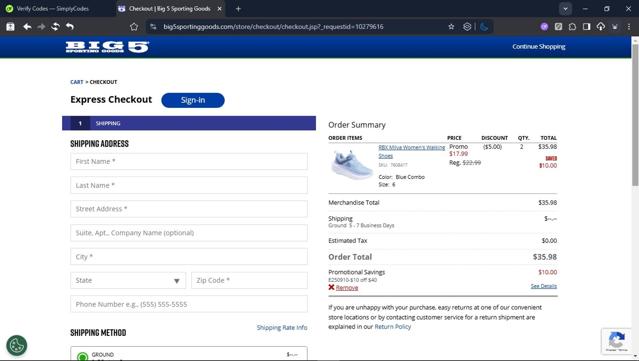The image size is (639, 361).
Task: Bookmark this page with the star icon
Action: 451,26
